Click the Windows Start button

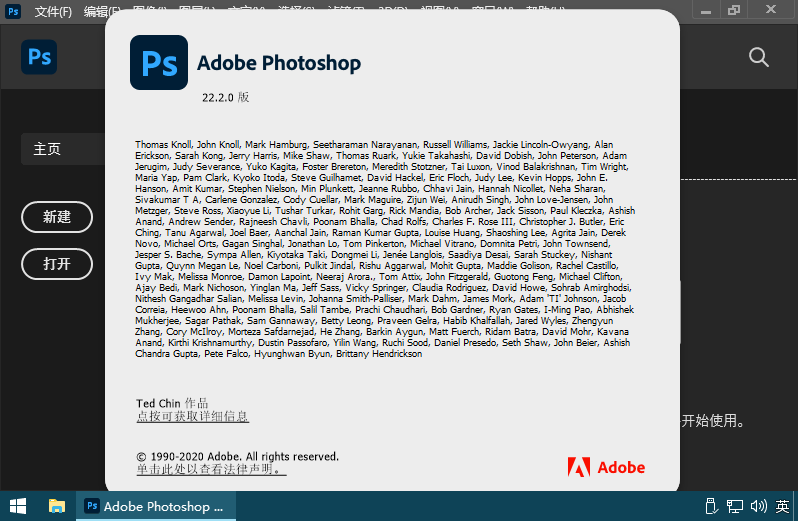click(x=18, y=506)
